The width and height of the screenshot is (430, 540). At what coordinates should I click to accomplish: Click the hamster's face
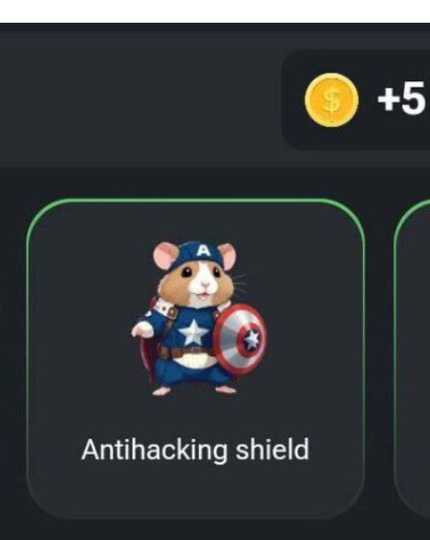pos(201,282)
